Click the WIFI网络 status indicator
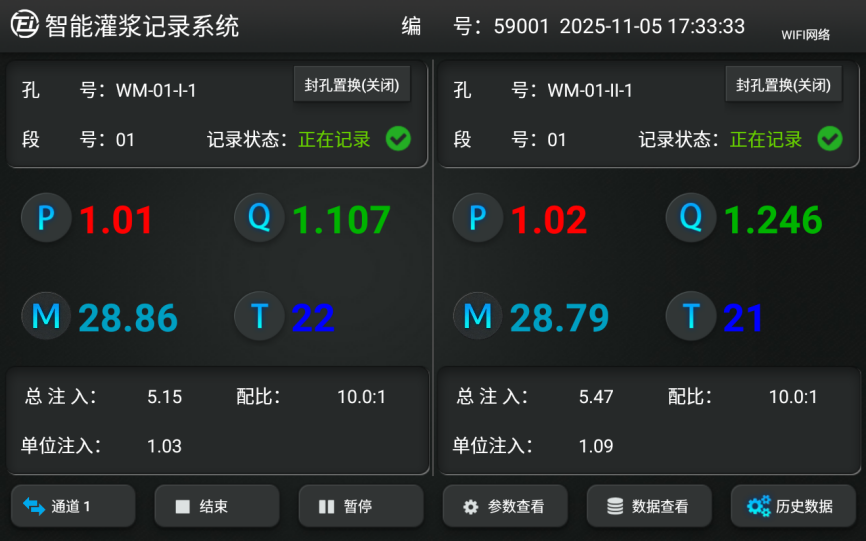 (x=805, y=34)
